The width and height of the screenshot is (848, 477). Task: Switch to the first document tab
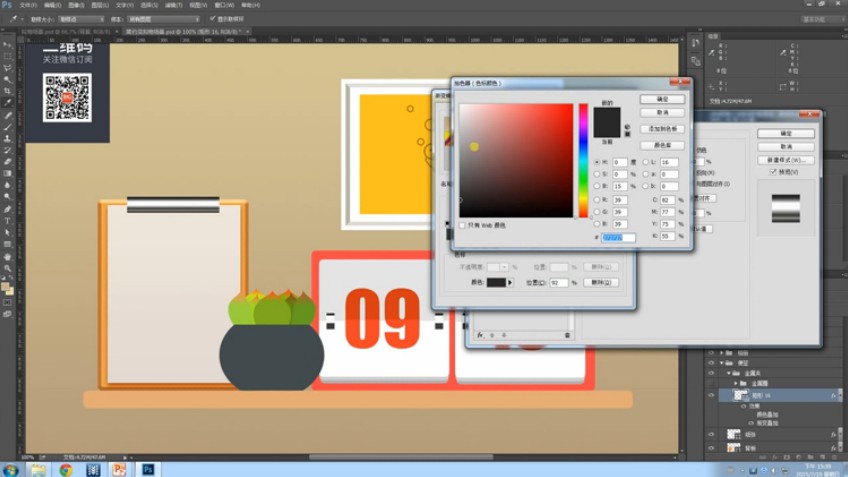[65, 32]
